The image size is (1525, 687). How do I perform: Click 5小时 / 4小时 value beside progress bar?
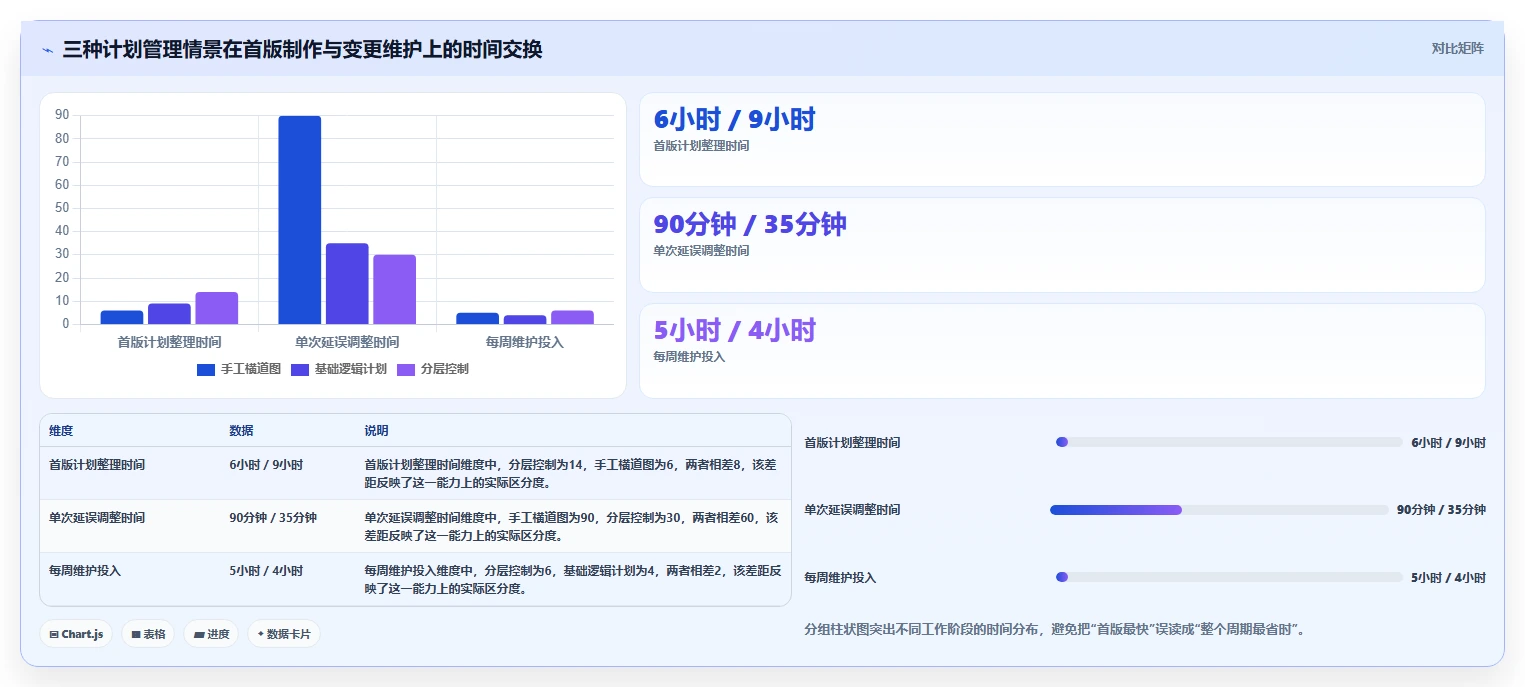[x=1448, y=578]
